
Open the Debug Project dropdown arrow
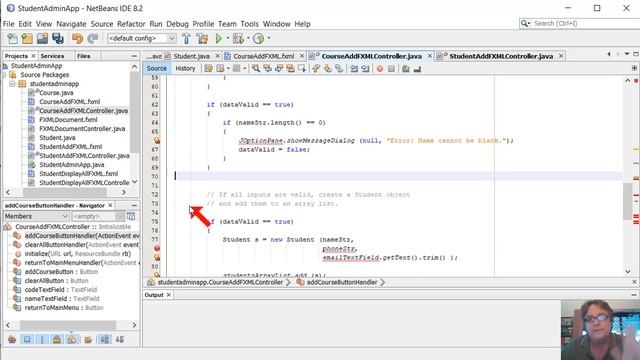click(x=248, y=38)
